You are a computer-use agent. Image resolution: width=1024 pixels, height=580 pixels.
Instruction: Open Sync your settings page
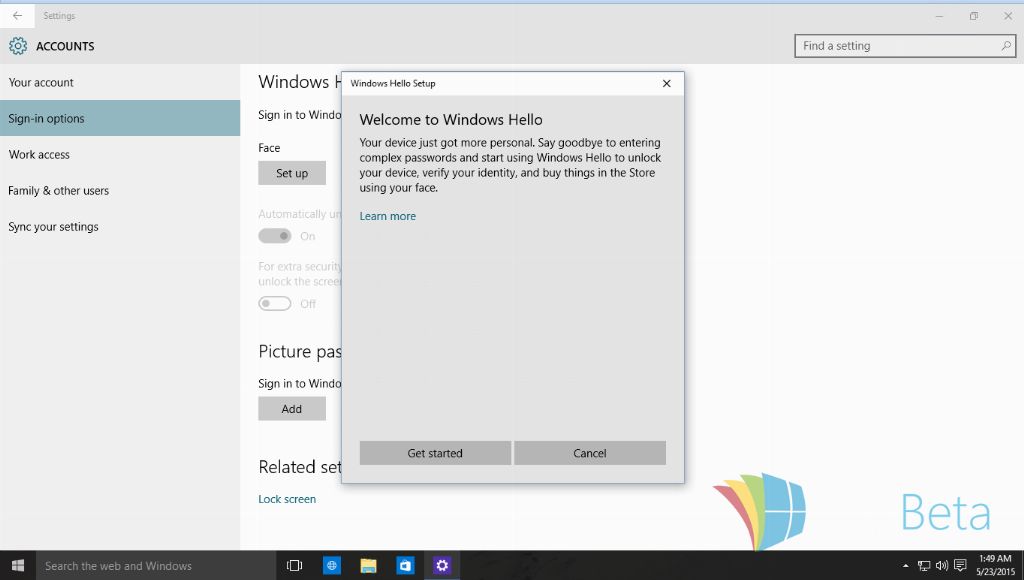(54, 226)
